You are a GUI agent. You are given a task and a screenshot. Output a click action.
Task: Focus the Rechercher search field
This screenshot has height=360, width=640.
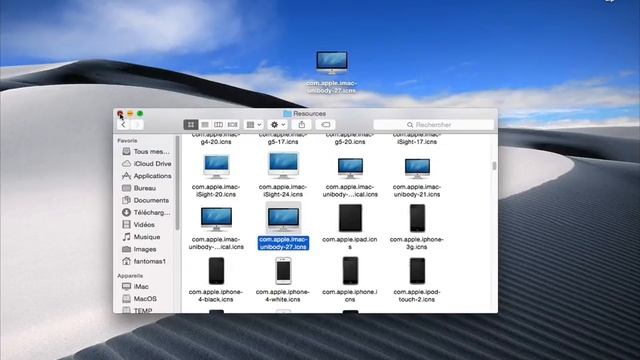[433, 124]
